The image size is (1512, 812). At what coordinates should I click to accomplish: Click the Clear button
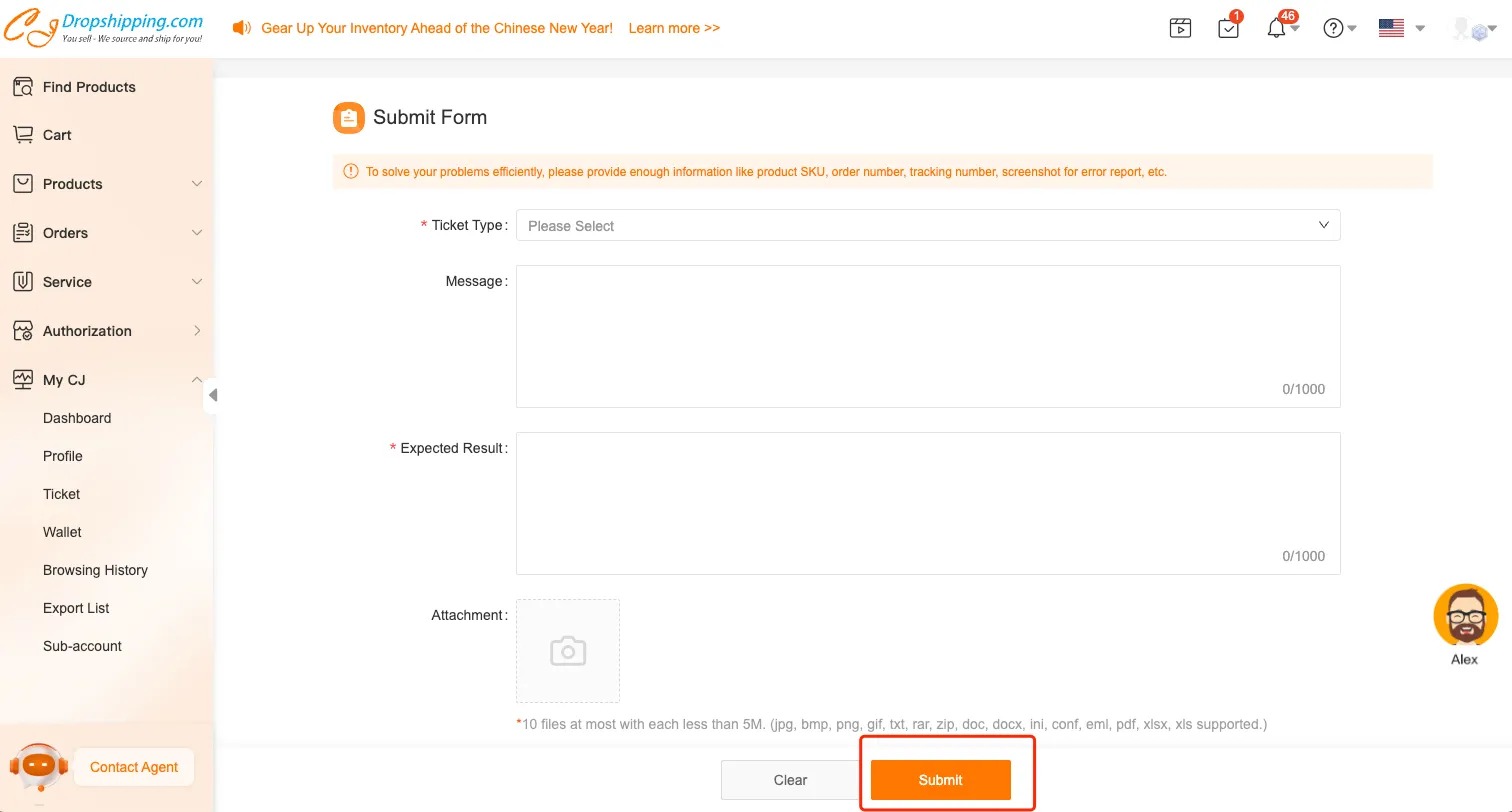(790, 780)
